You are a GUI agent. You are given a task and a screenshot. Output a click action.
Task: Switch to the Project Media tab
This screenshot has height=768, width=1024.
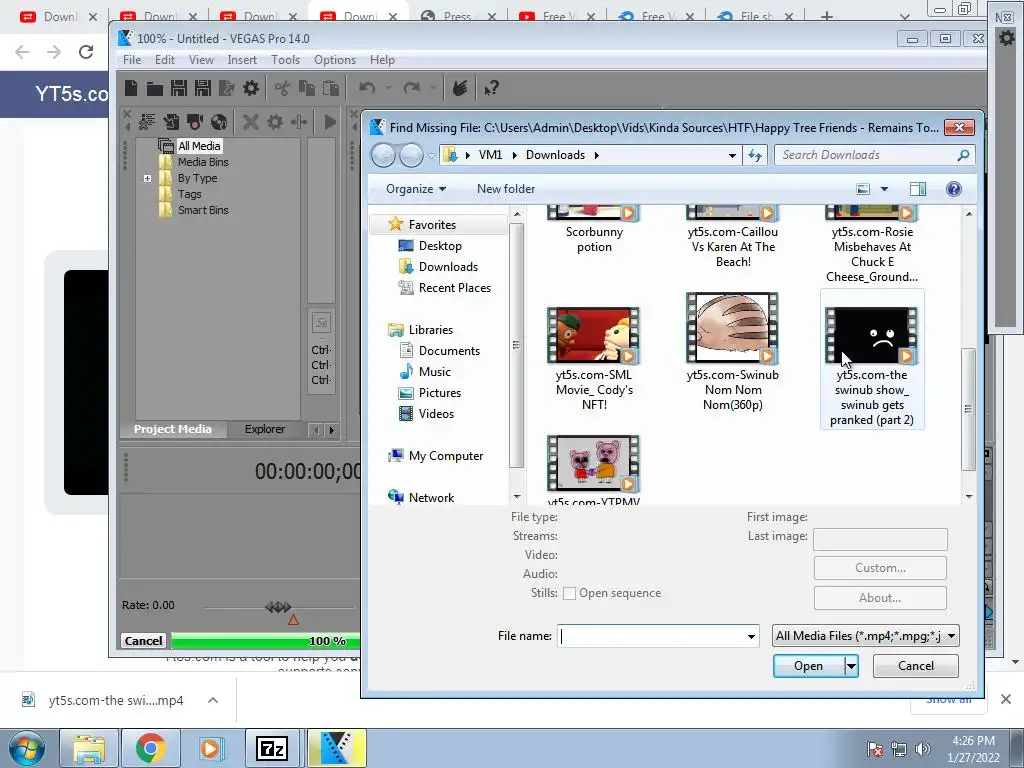[172, 429]
